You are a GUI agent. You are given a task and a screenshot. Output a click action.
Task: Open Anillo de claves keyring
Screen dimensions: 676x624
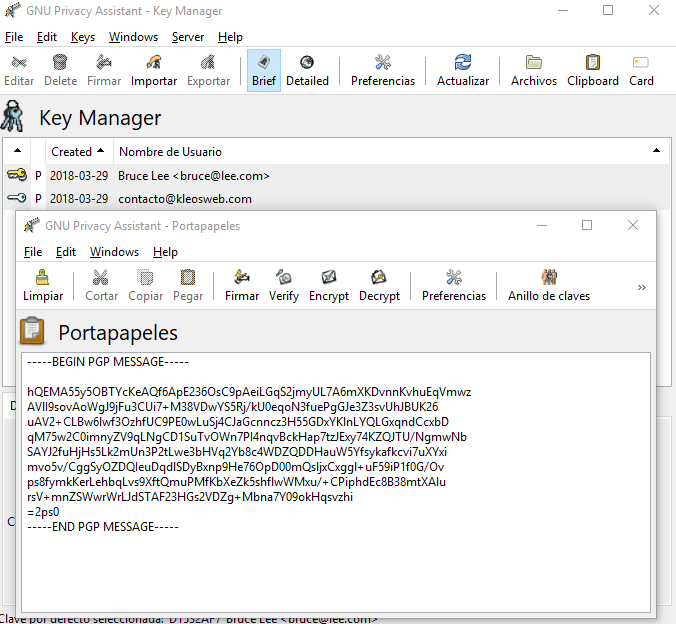coord(548,284)
